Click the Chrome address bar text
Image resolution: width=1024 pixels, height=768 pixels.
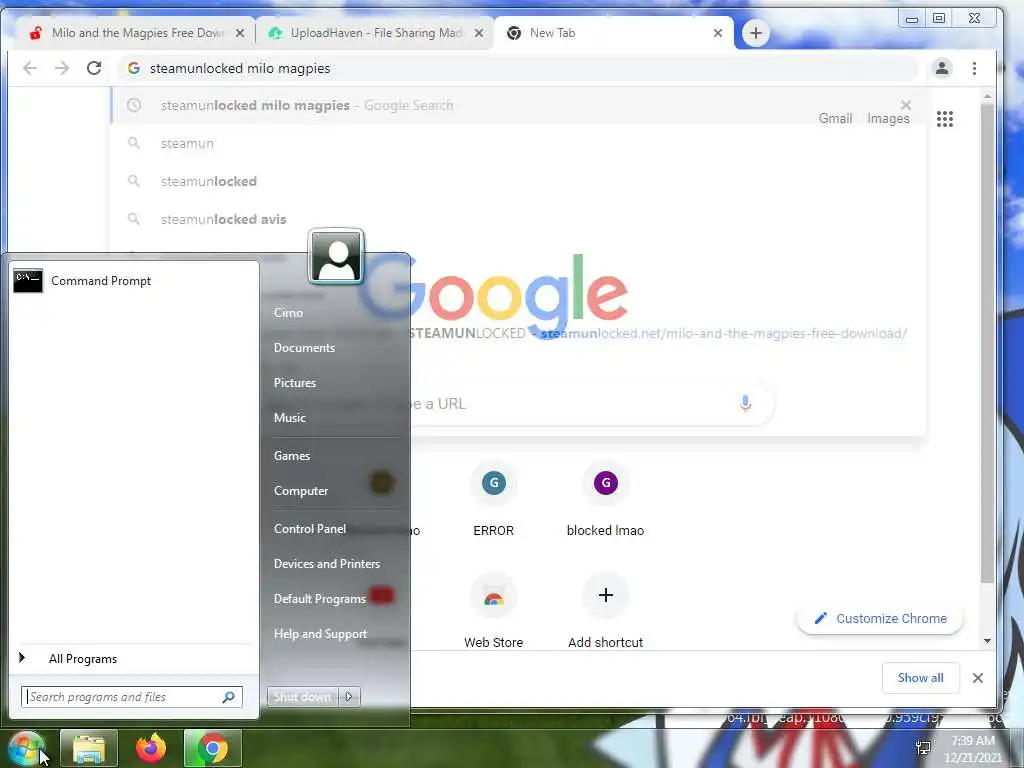(240, 68)
